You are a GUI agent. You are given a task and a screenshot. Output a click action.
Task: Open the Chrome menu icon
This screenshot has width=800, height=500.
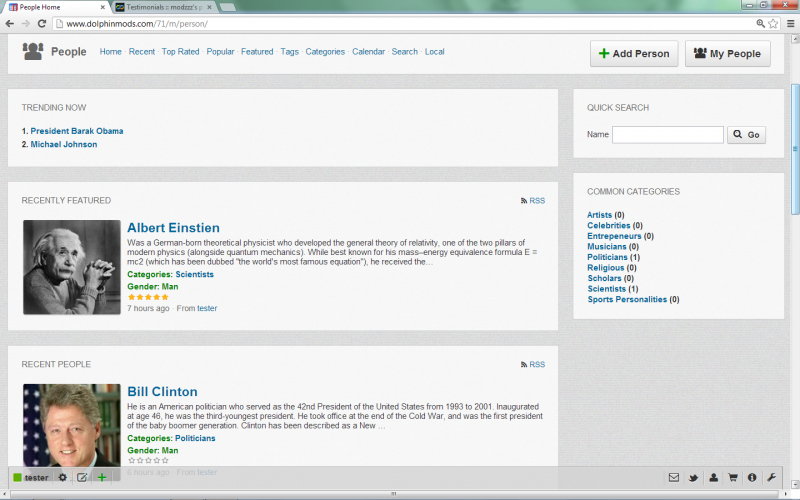pos(790,23)
